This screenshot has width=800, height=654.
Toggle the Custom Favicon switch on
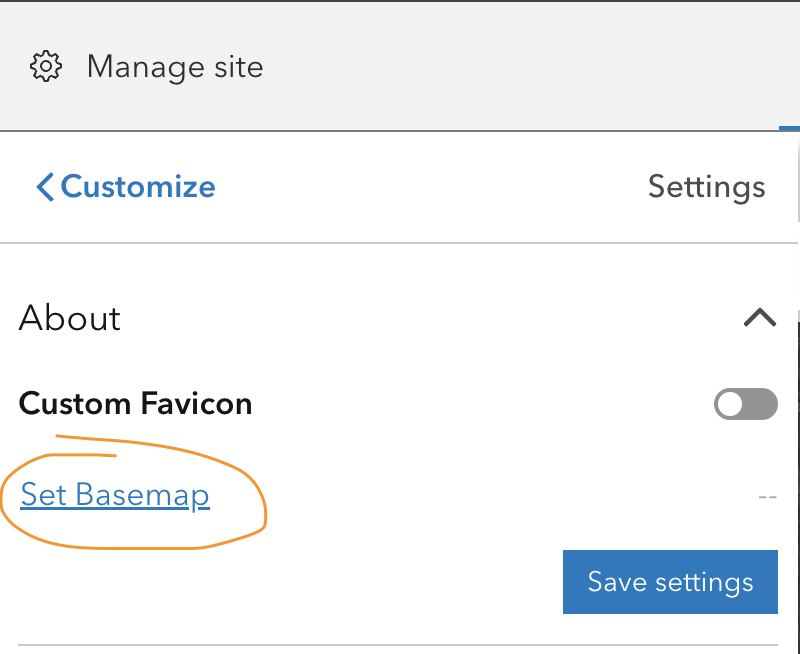745,404
